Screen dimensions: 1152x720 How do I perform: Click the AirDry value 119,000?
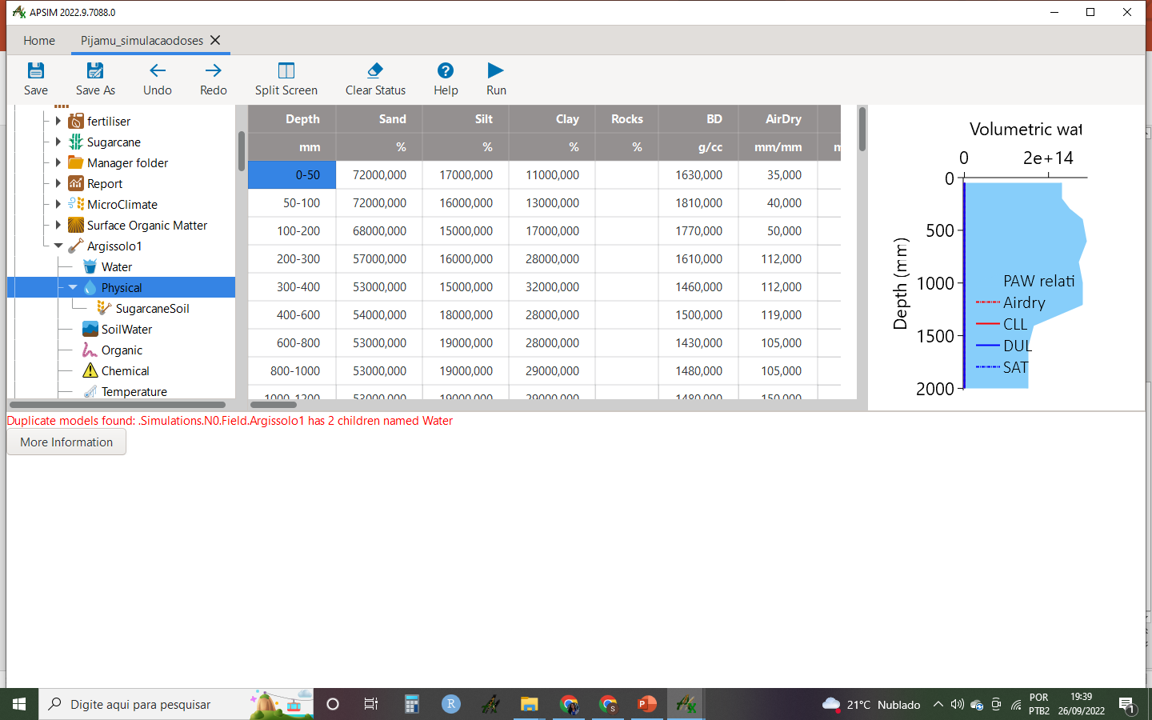778,314
